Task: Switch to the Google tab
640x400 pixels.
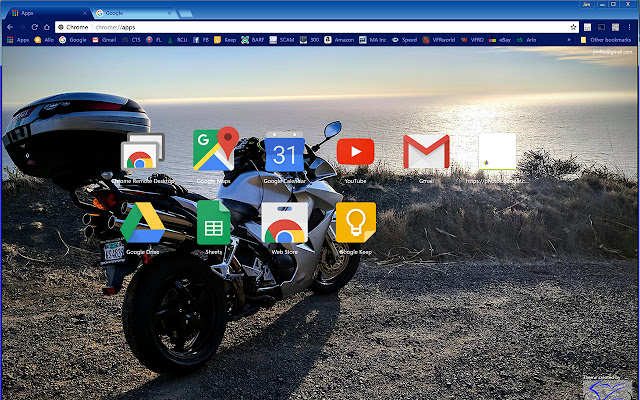Action: point(135,13)
